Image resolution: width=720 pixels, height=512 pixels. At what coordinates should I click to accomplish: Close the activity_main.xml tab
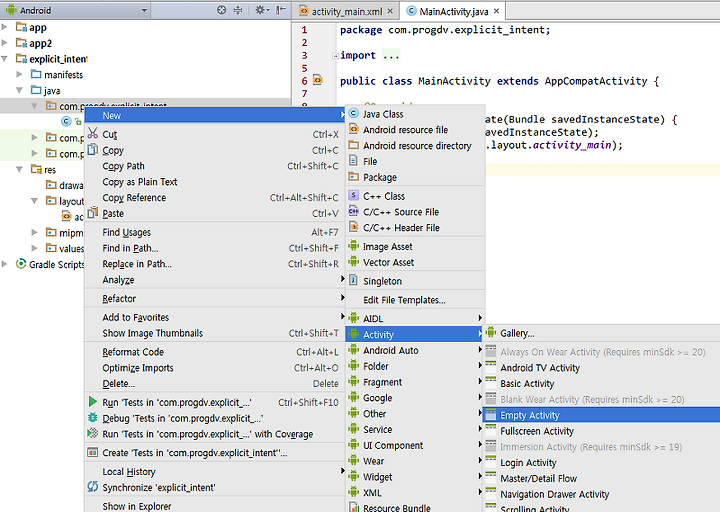[390, 11]
